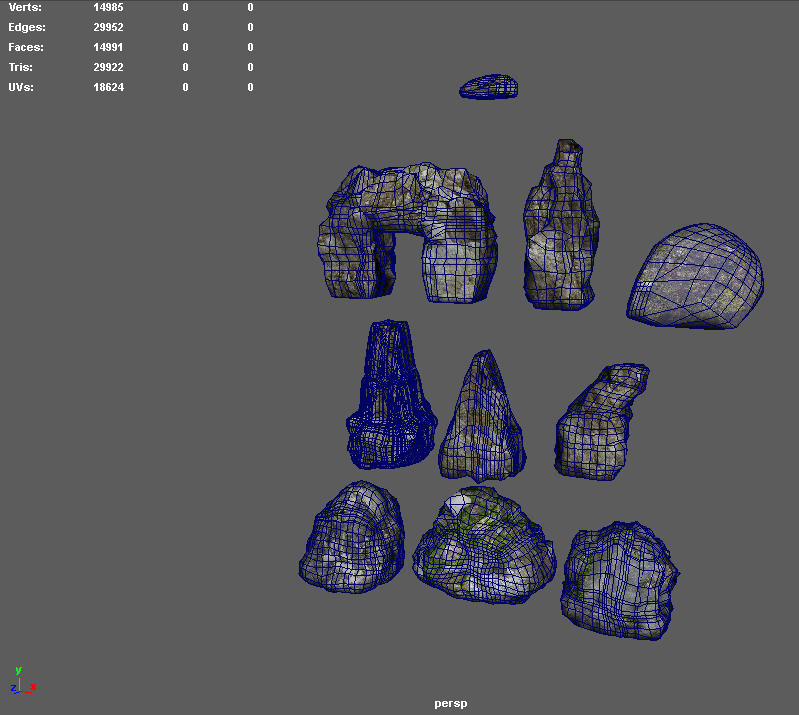Select the small flat rock at the top
This screenshot has width=799, height=715.
click(489, 86)
